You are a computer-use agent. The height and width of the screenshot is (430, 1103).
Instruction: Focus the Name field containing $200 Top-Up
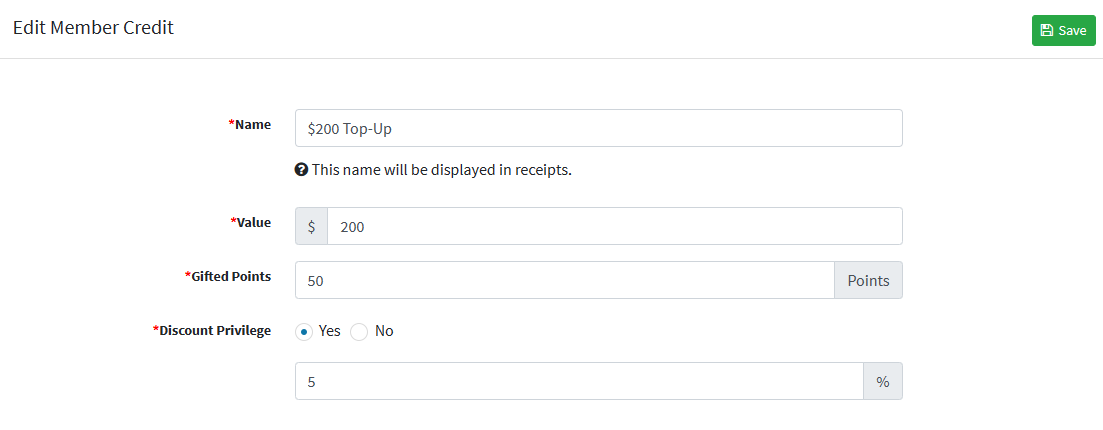[x=599, y=128]
